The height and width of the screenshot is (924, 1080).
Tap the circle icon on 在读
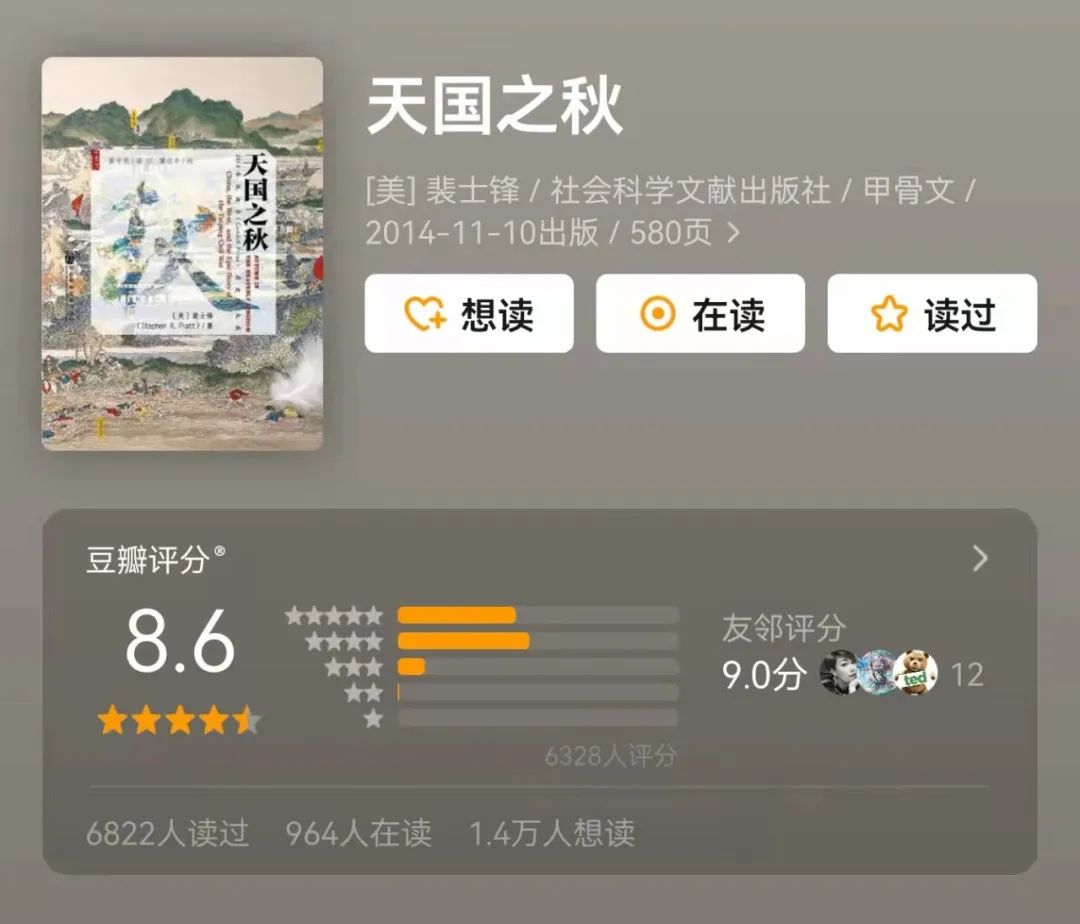(x=658, y=314)
